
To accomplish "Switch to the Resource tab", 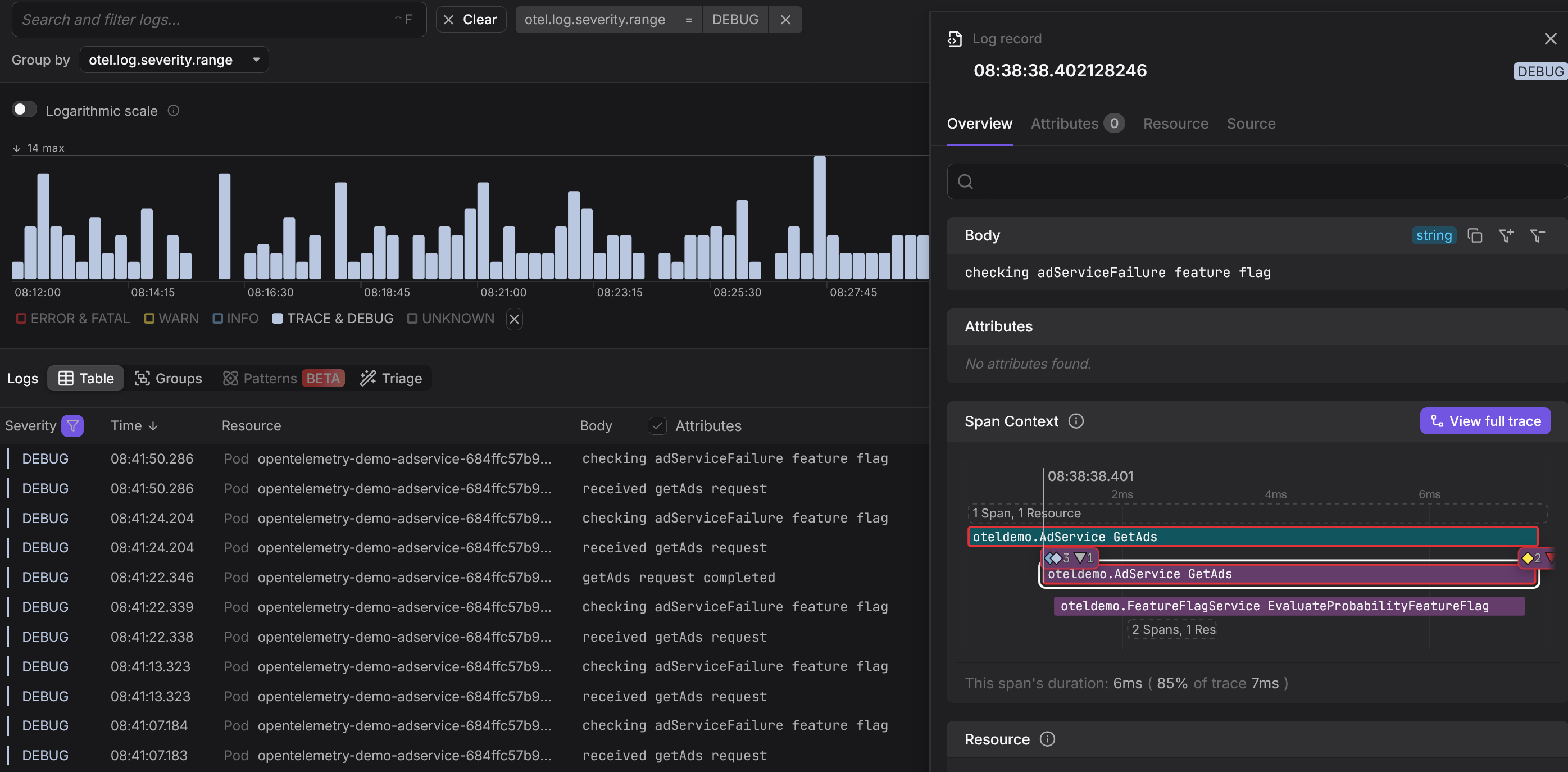I will click(x=1175, y=124).
